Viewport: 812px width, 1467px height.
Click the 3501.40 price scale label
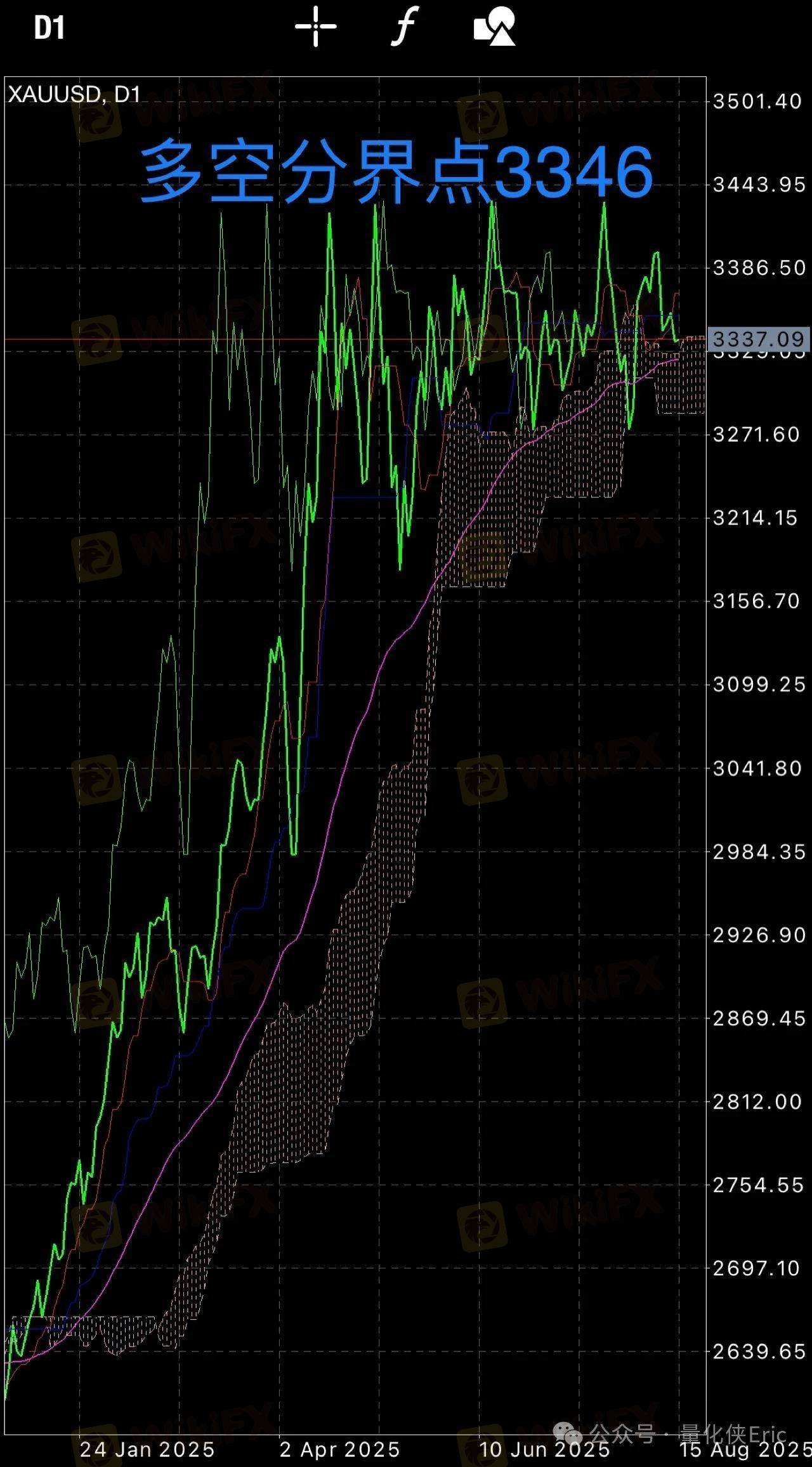757,101
